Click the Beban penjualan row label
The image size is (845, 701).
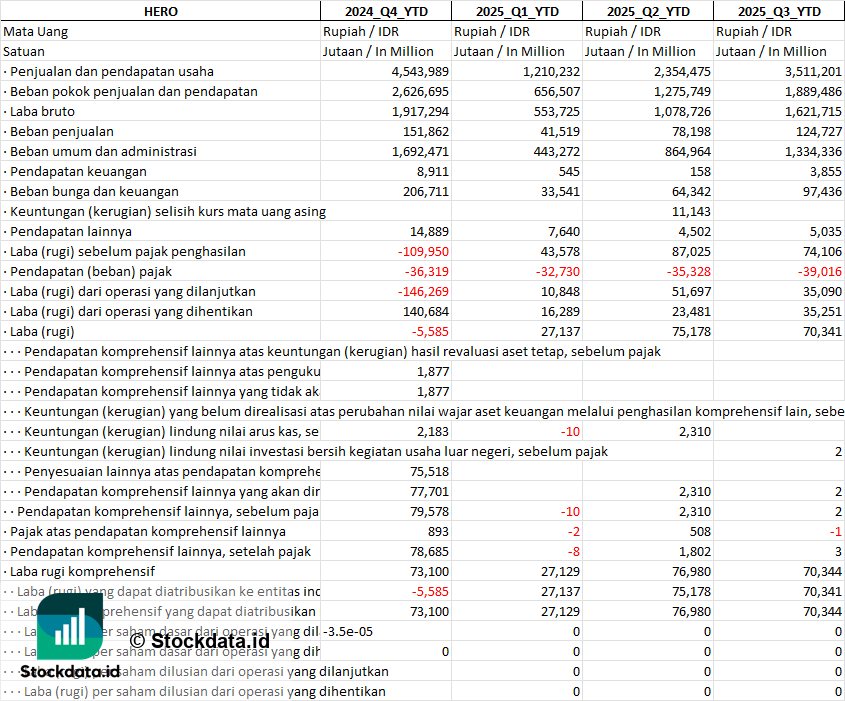click(x=61, y=131)
